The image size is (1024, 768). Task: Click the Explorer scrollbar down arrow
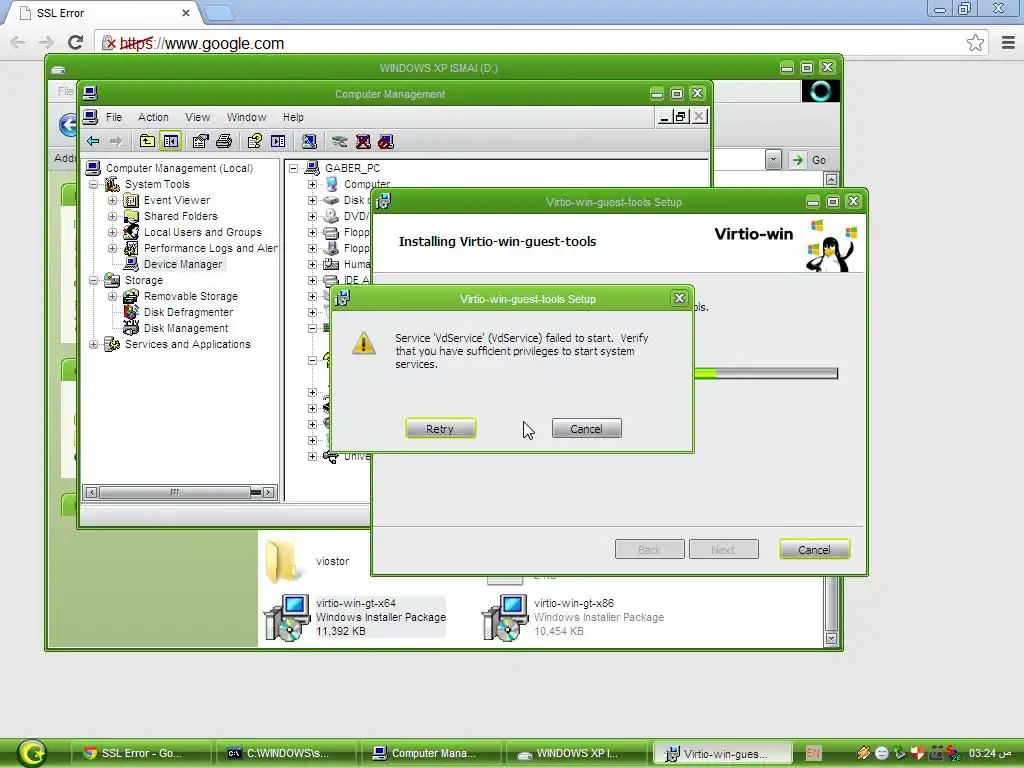831,639
